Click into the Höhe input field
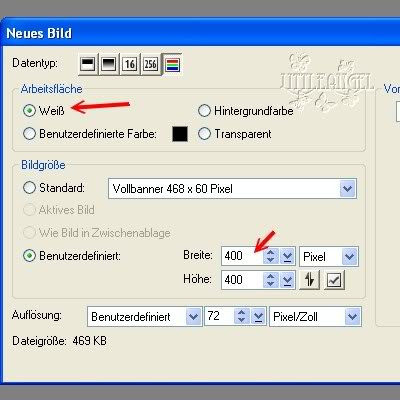The height and width of the screenshot is (400, 400). (242, 280)
